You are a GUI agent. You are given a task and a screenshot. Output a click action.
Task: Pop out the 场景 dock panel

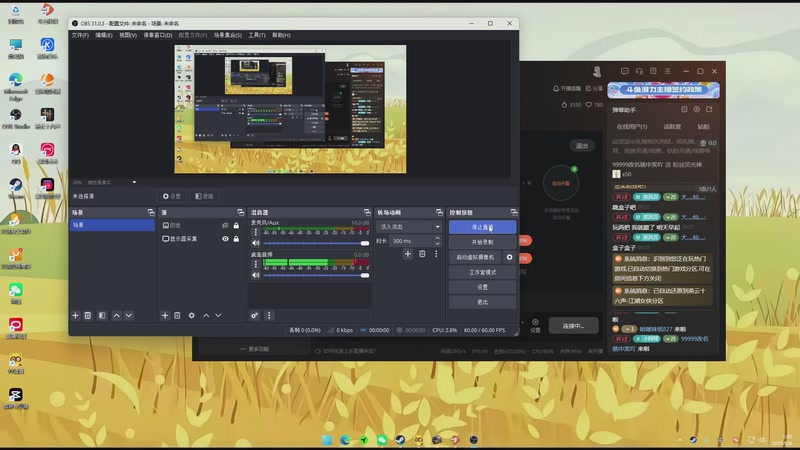coord(151,212)
